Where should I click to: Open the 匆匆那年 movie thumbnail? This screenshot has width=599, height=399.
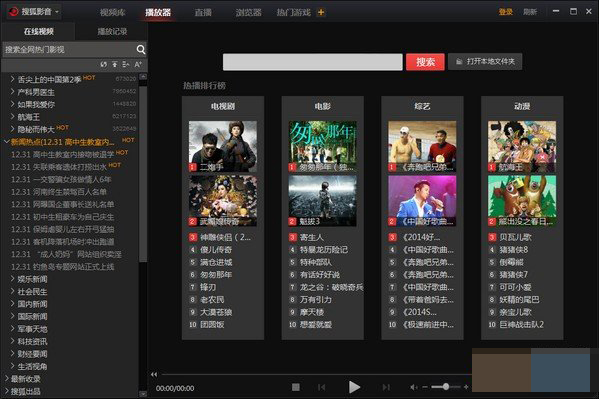[x=322, y=146]
